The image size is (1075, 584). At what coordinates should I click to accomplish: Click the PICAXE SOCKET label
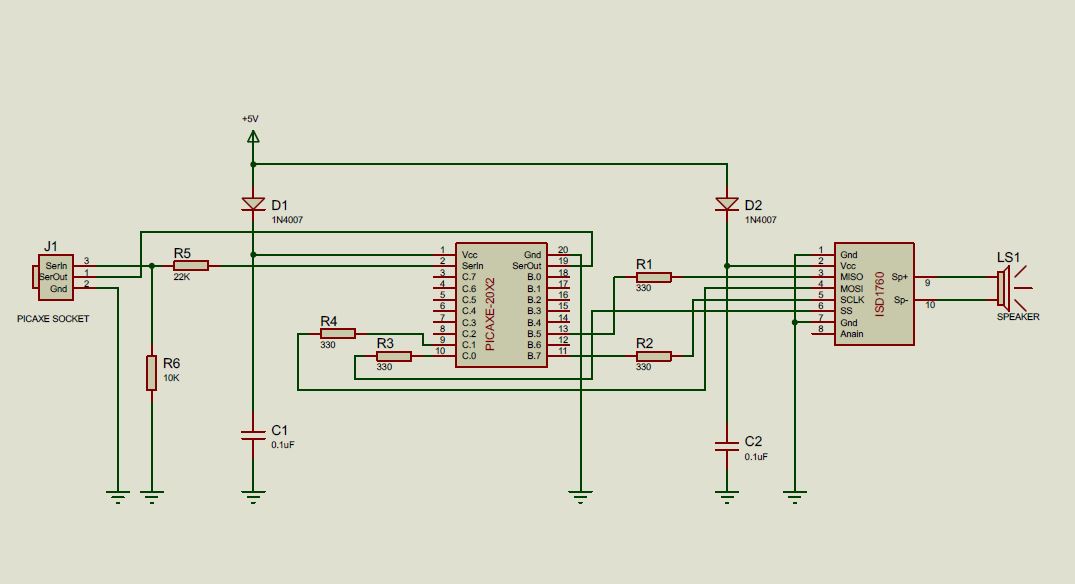tap(53, 319)
